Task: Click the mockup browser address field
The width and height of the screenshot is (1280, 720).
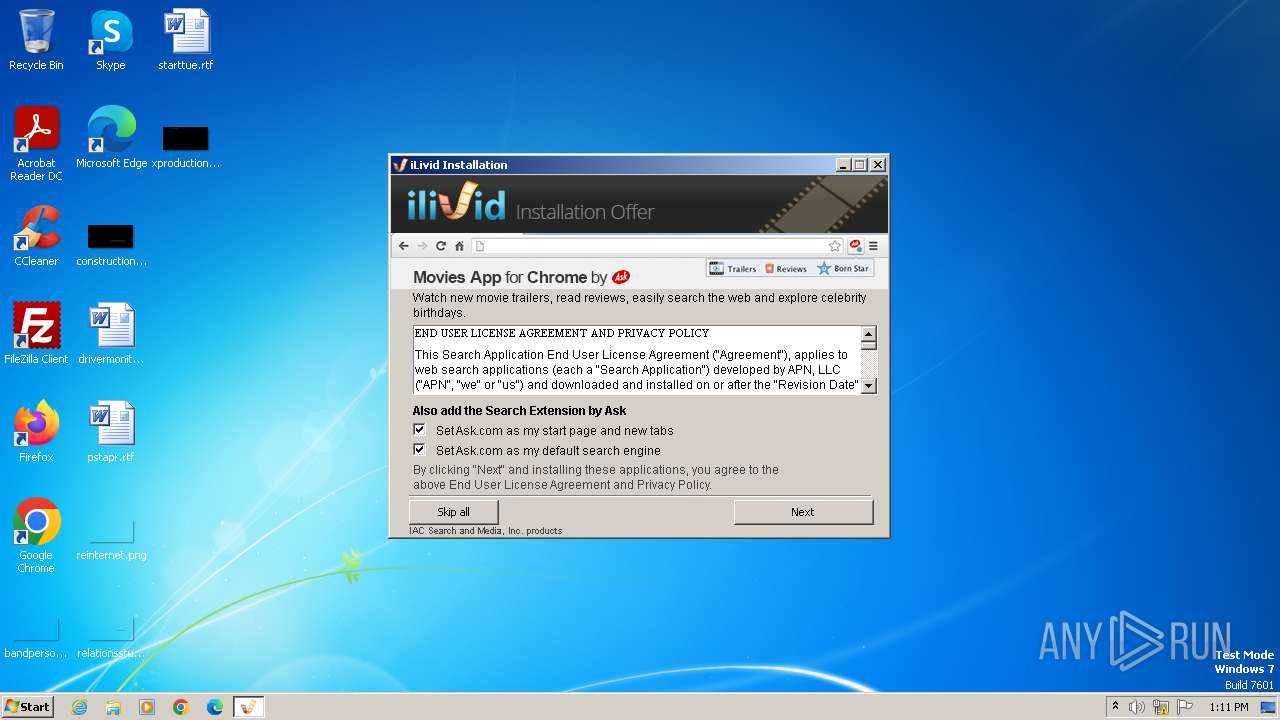Action: pyautogui.click(x=658, y=246)
